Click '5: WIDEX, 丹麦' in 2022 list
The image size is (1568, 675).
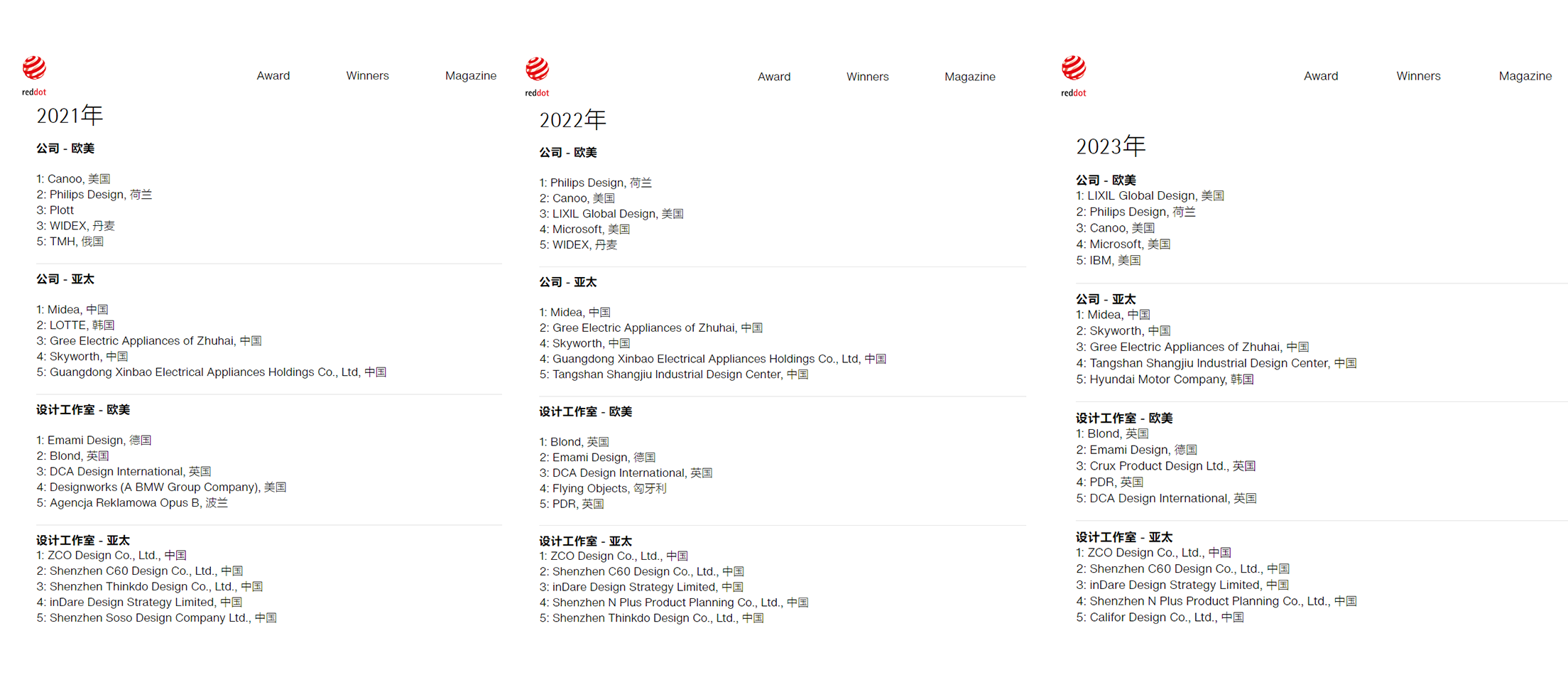point(578,244)
